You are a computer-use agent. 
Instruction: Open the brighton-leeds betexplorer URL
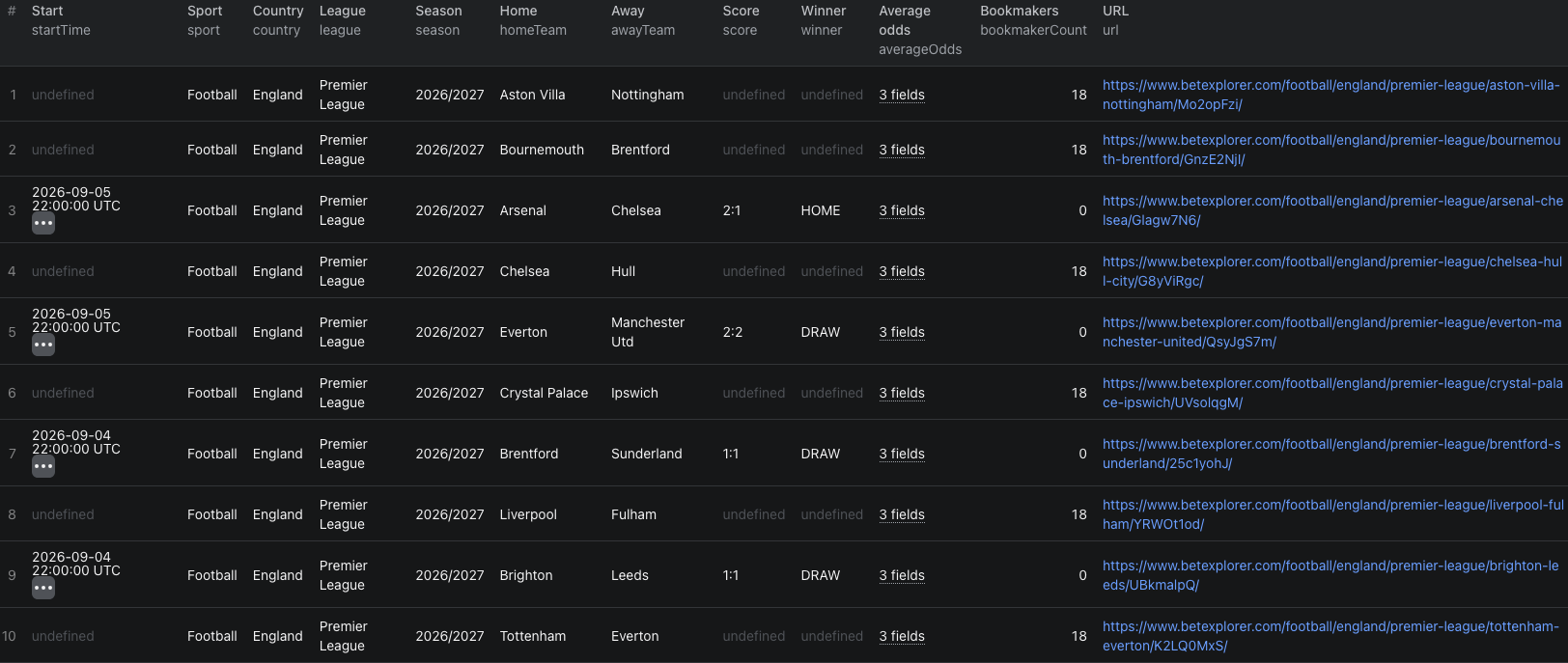click(x=1330, y=575)
